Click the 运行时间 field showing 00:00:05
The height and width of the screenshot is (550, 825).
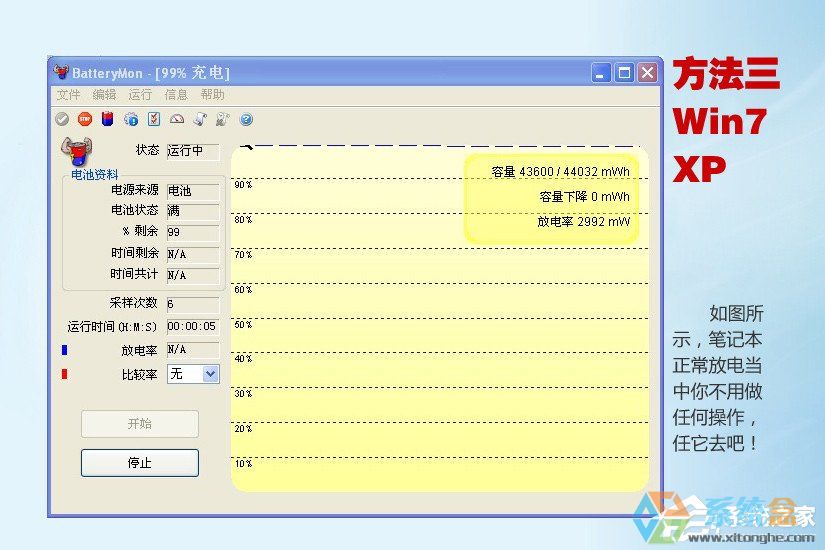(193, 326)
